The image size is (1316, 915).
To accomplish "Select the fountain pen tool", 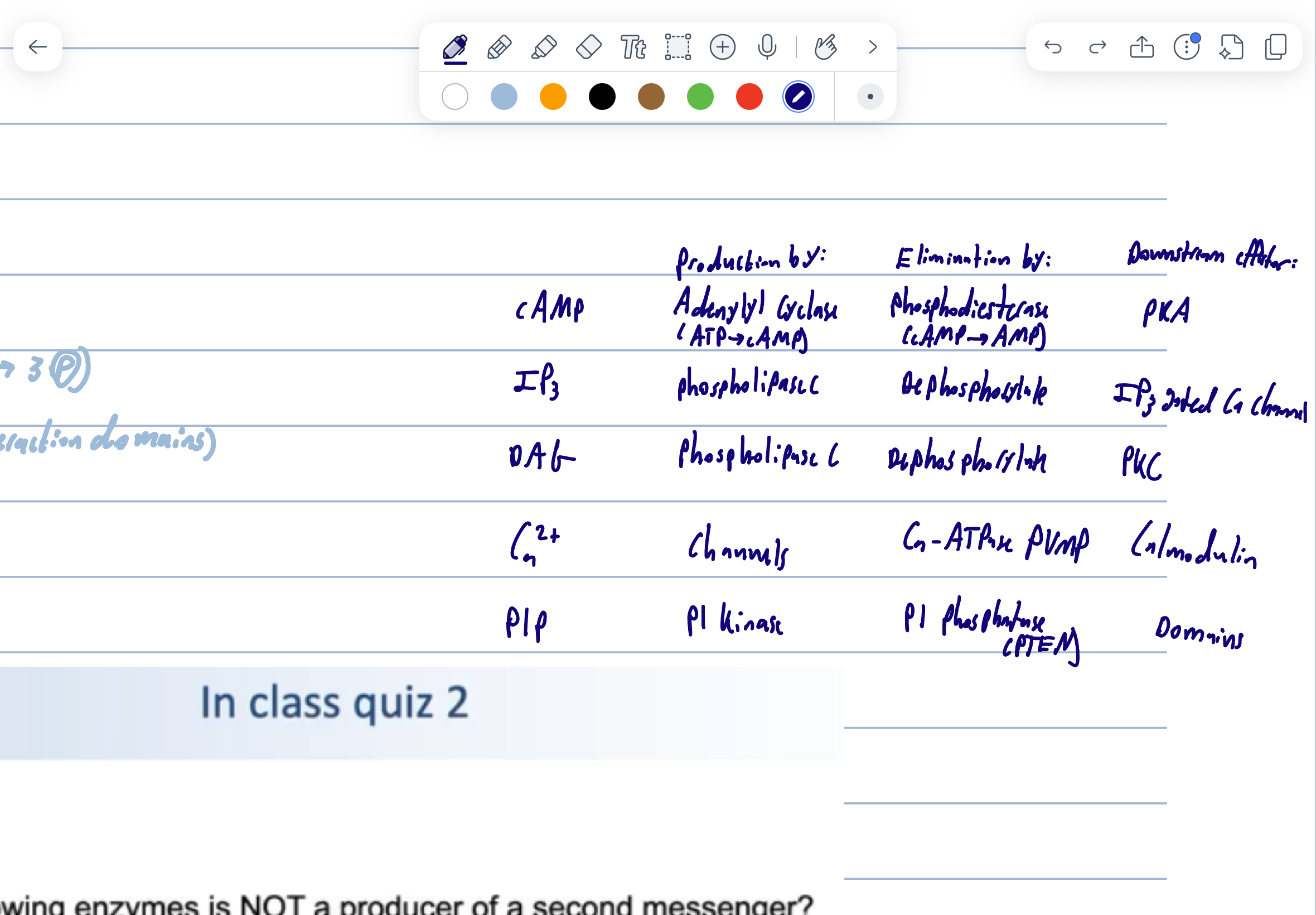I will click(455, 47).
